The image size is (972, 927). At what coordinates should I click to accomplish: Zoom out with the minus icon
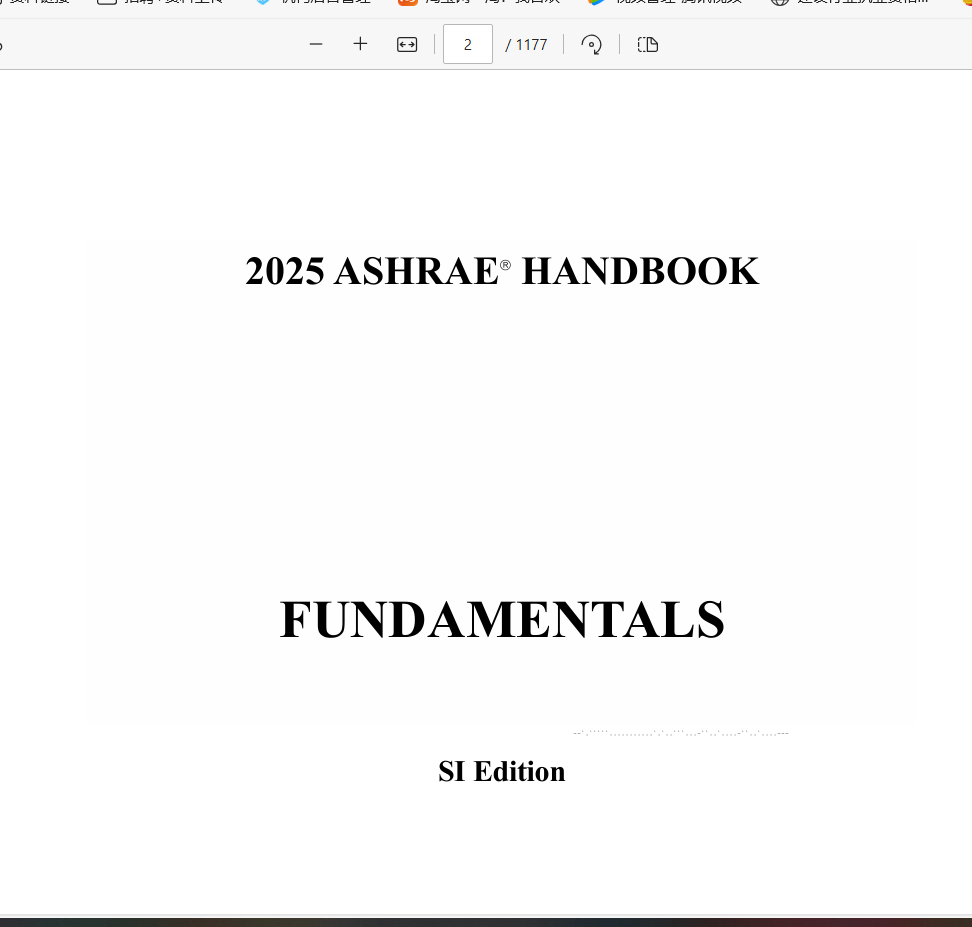tap(316, 44)
